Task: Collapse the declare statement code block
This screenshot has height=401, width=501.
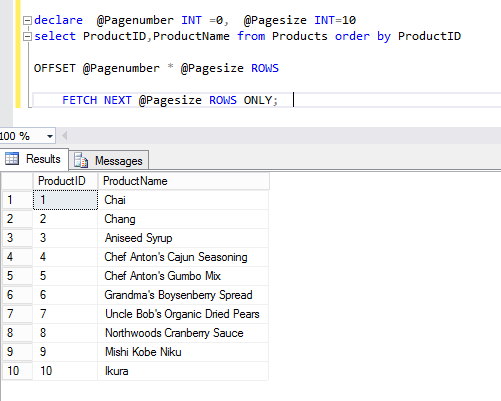Action: click(27, 20)
